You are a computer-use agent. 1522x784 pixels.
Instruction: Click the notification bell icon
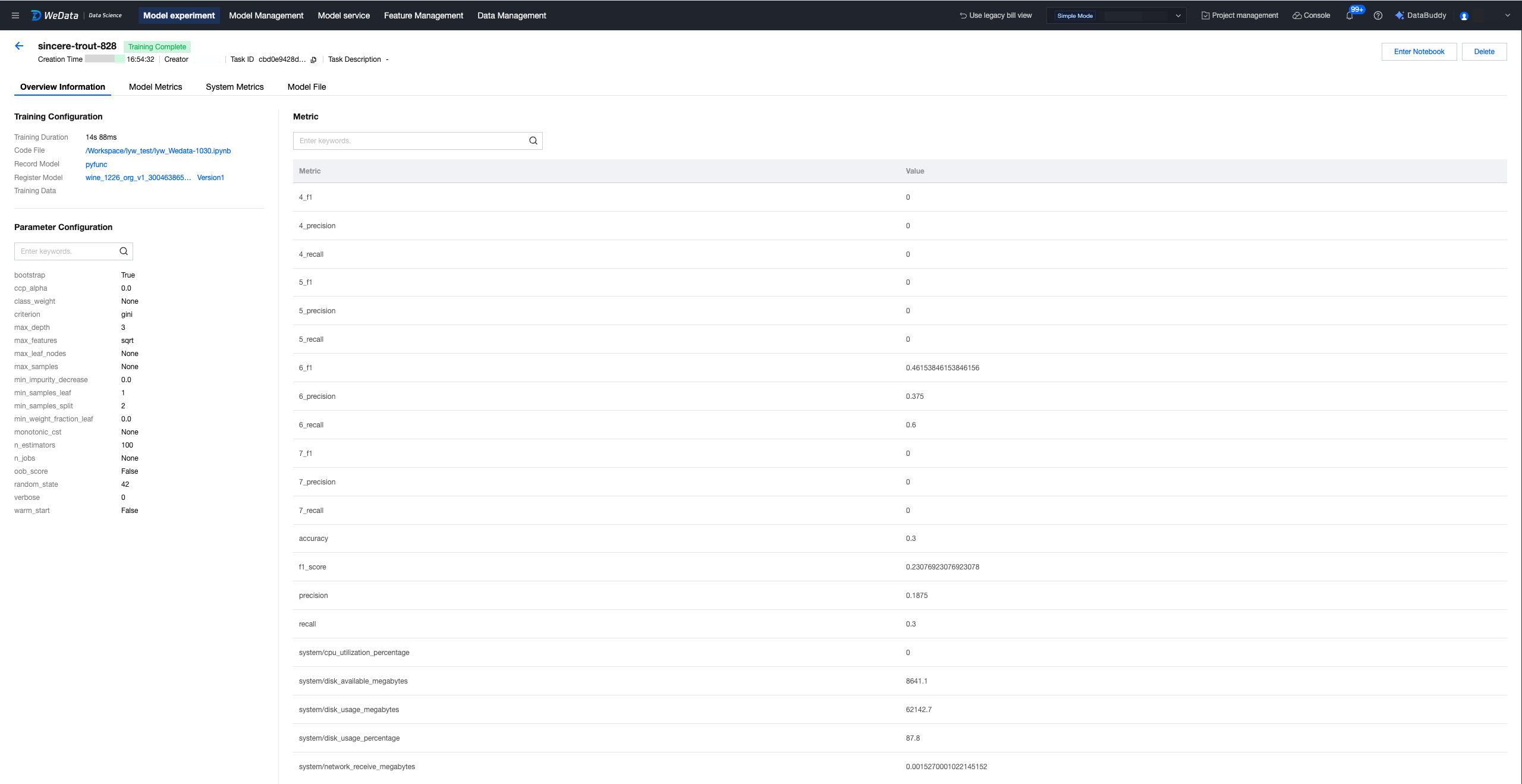pyautogui.click(x=1350, y=16)
